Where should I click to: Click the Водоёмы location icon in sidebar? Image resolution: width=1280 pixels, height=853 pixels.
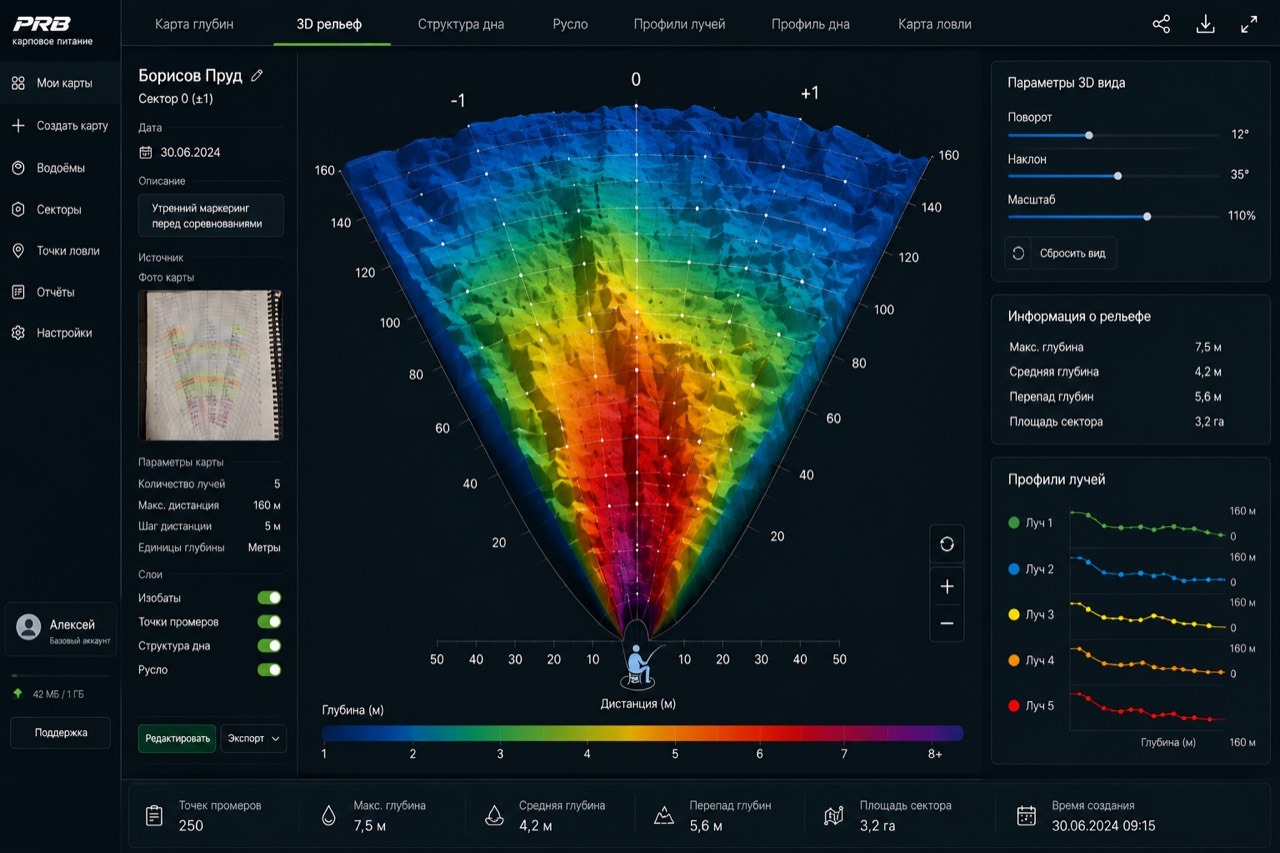(18, 168)
